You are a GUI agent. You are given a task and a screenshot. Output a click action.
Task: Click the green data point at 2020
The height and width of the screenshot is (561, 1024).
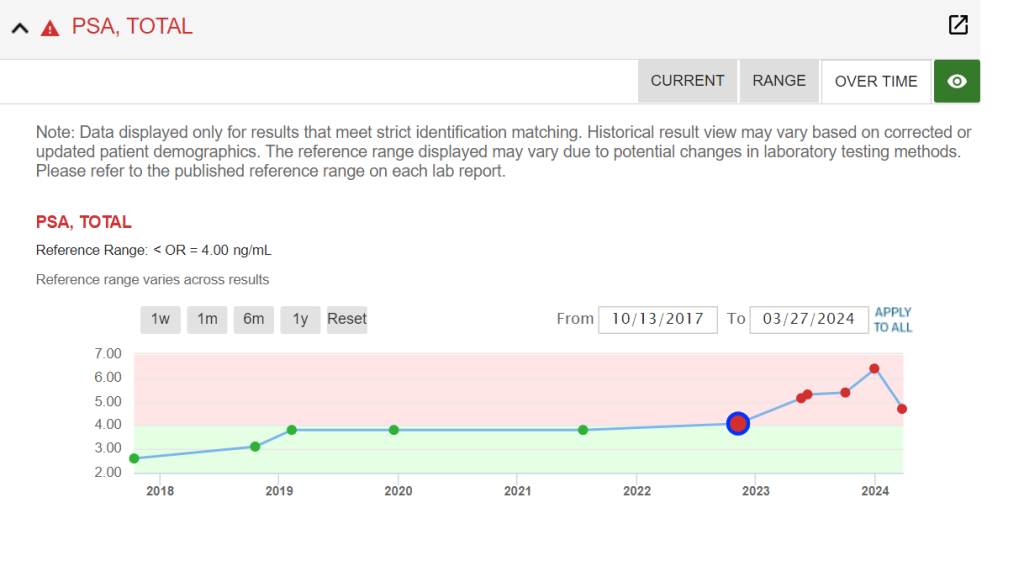click(394, 430)
